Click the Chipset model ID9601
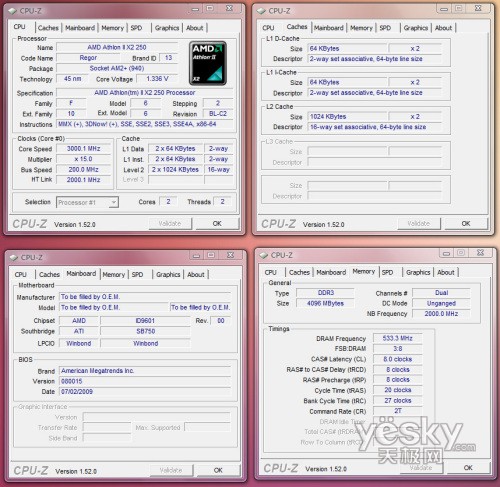Screen dimensions: 500x487 pyautogui.click(x=145, y=321)
